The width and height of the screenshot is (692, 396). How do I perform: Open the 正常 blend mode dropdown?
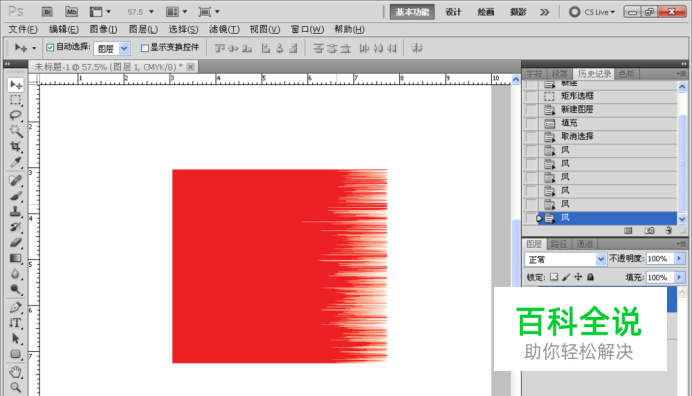click(x=565, y=259)
